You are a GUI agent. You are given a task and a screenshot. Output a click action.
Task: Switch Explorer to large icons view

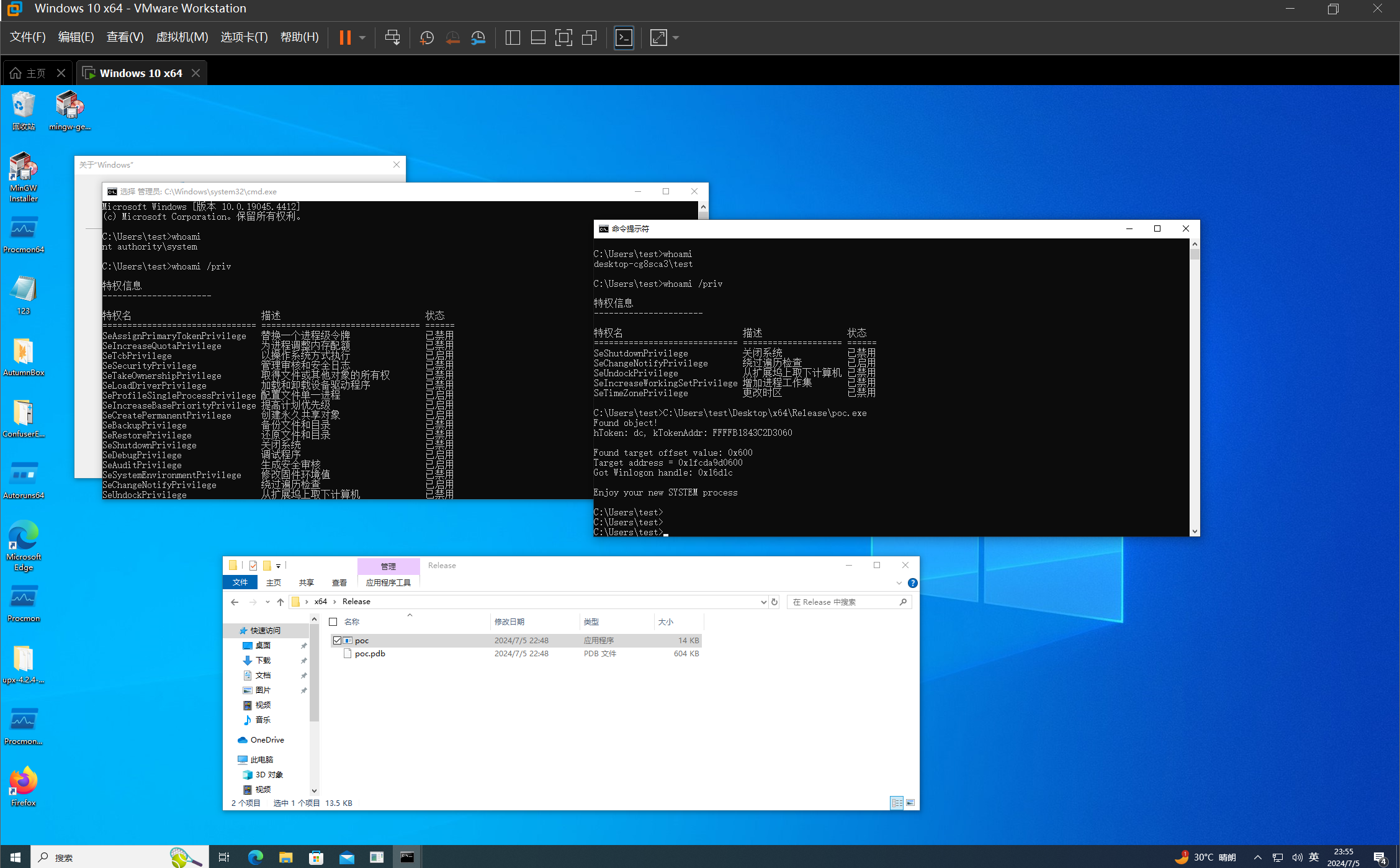(910, 803)
